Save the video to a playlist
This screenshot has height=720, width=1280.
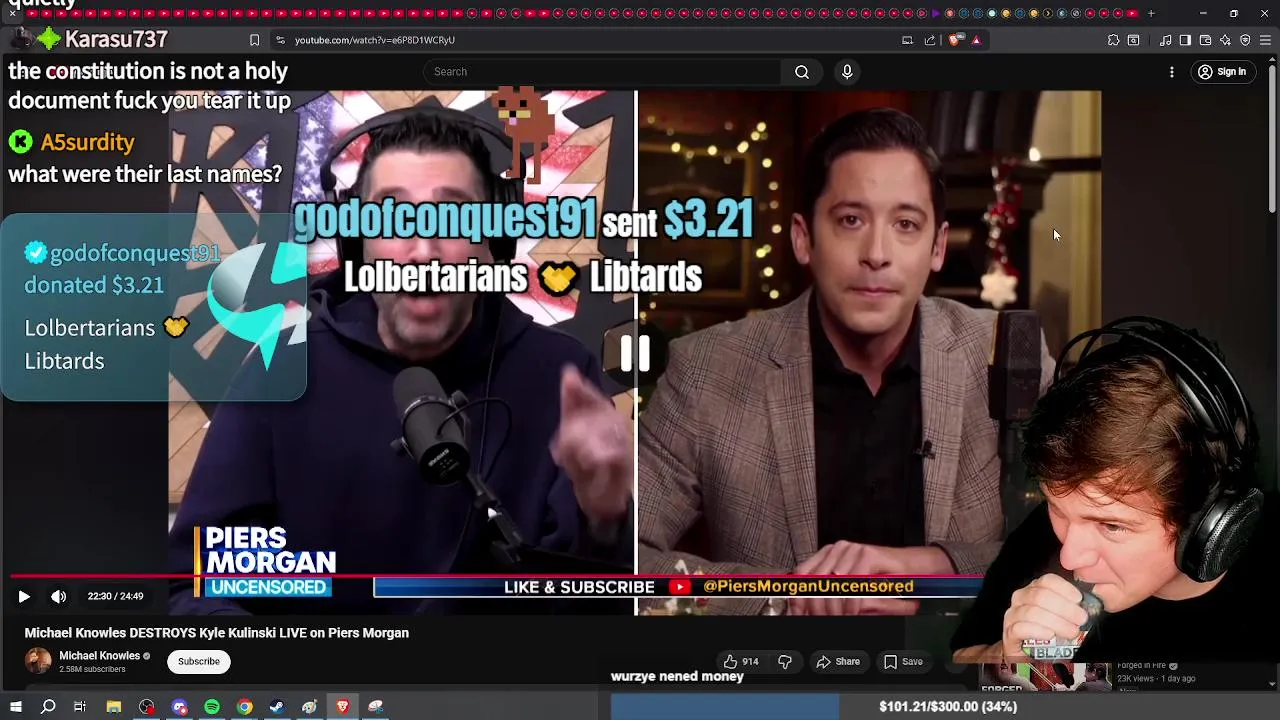[903, 662]
